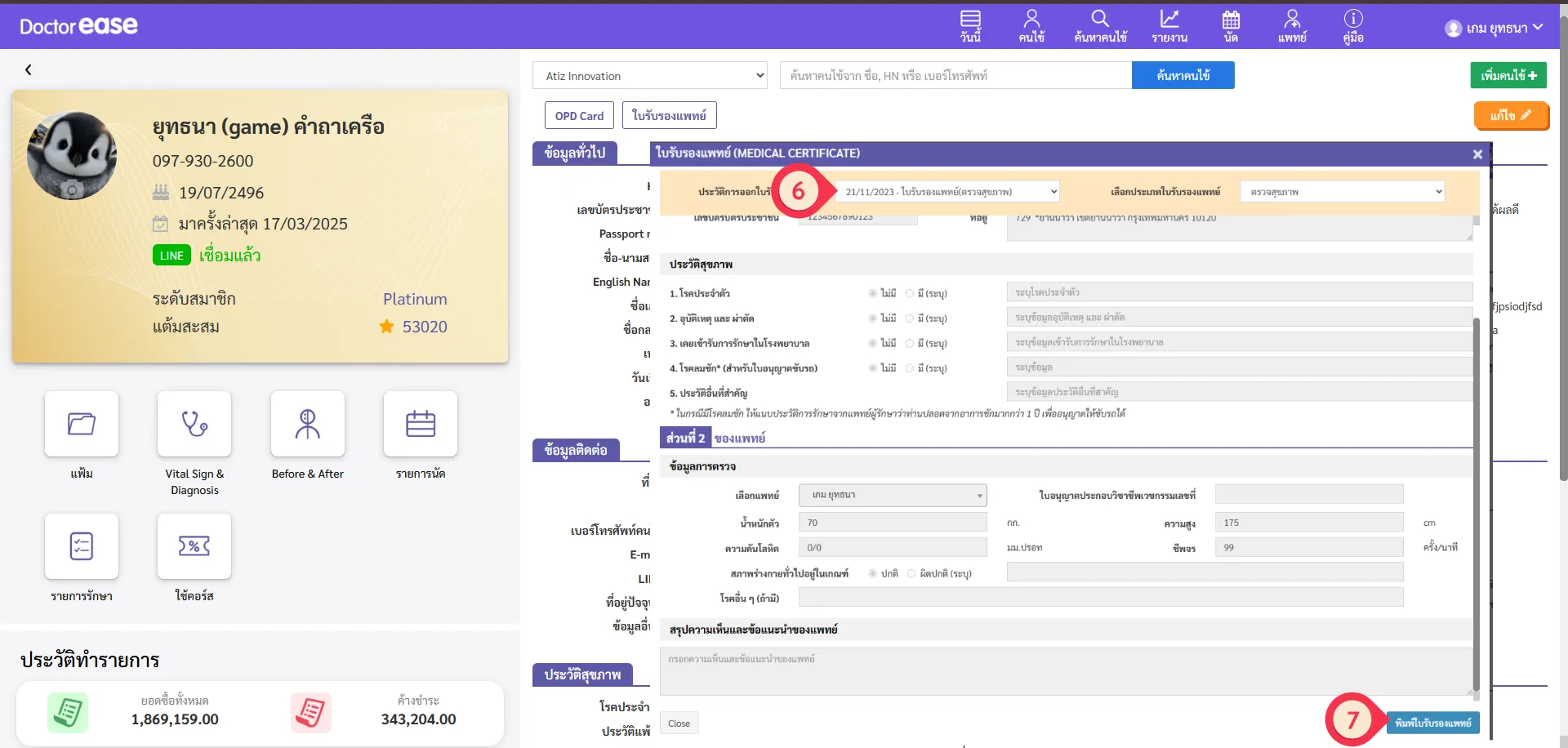The height and width of the screenshot is (748, 1568).
Task: Expand the Atiz Innovation clinic dropdown
Action: pos(650,76)
